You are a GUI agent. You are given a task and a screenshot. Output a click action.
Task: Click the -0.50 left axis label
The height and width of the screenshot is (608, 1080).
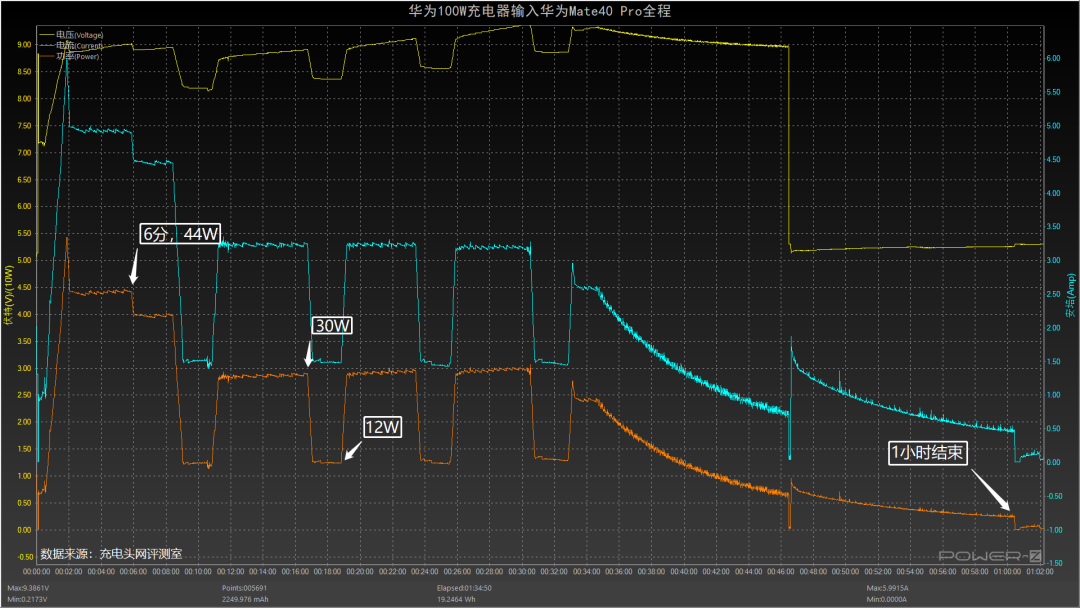coord(24,557)
